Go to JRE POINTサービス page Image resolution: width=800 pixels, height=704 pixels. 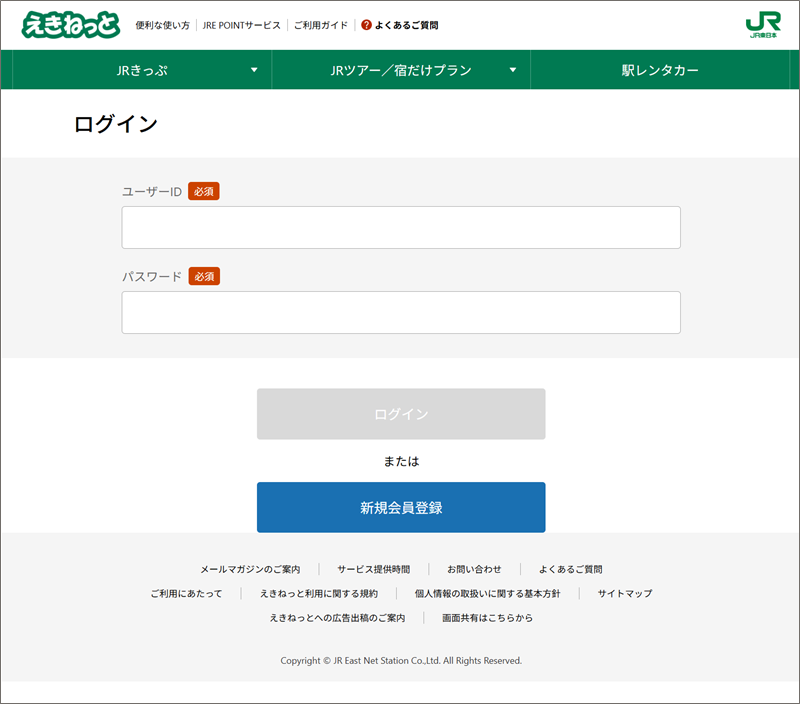tap(241, 25)
